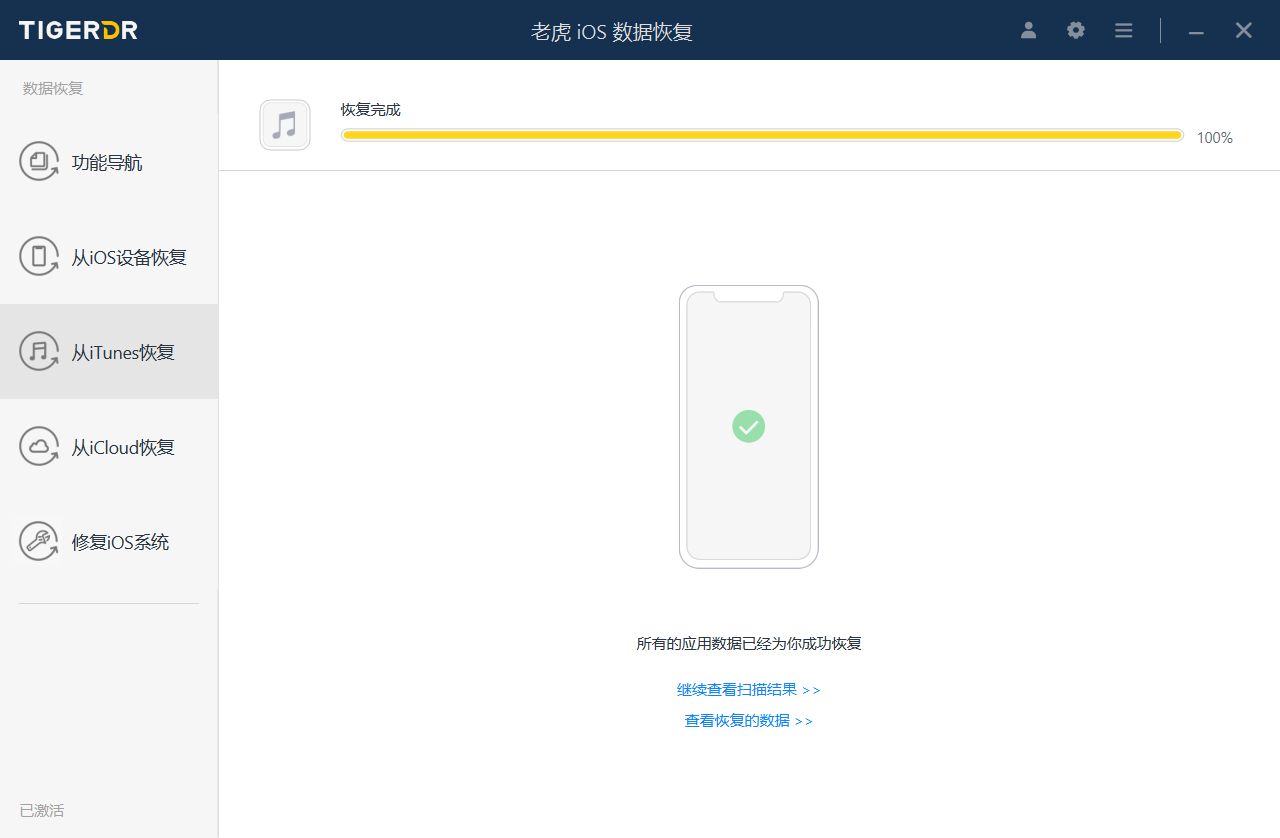Open the 继续查看扫描结果 link
The height and width of the screenshot is (838, 1280).
[748, 690]
